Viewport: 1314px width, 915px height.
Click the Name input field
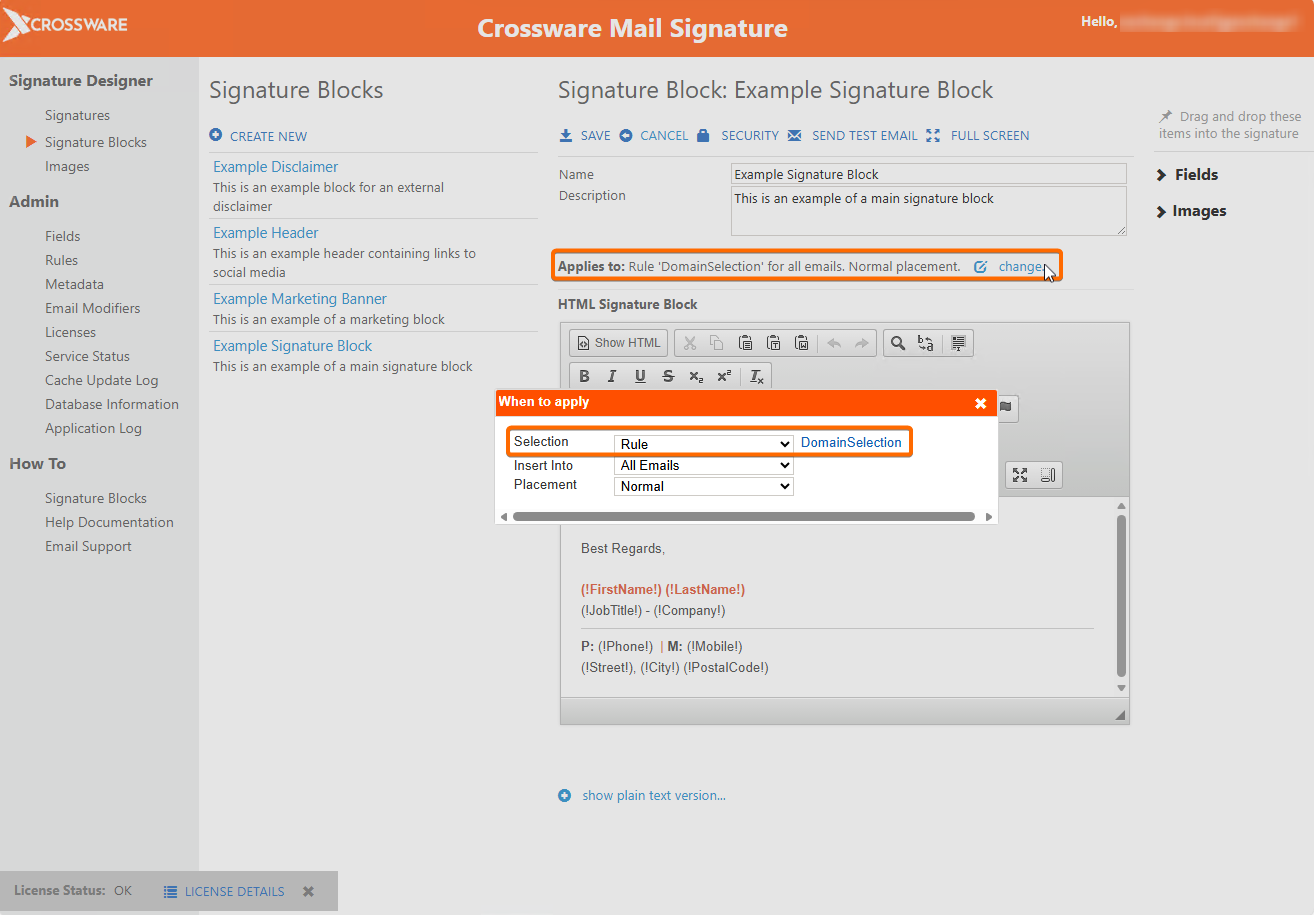click(x=928, y=174)
